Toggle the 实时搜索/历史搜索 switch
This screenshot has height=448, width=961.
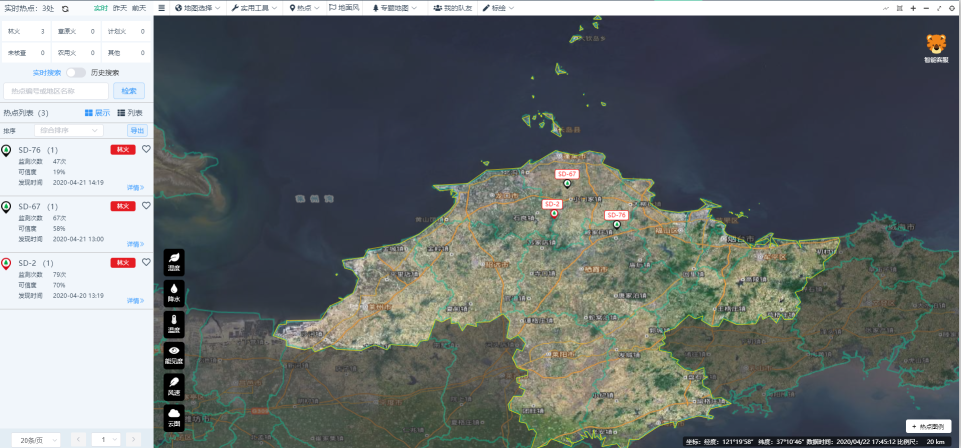75,73
